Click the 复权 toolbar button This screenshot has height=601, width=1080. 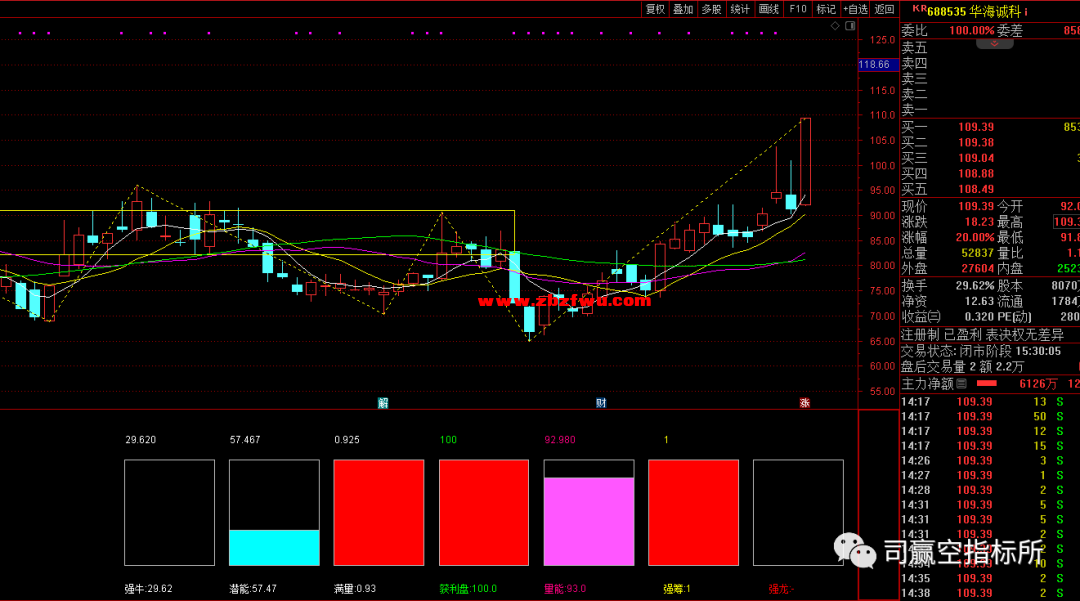(655, 9)
